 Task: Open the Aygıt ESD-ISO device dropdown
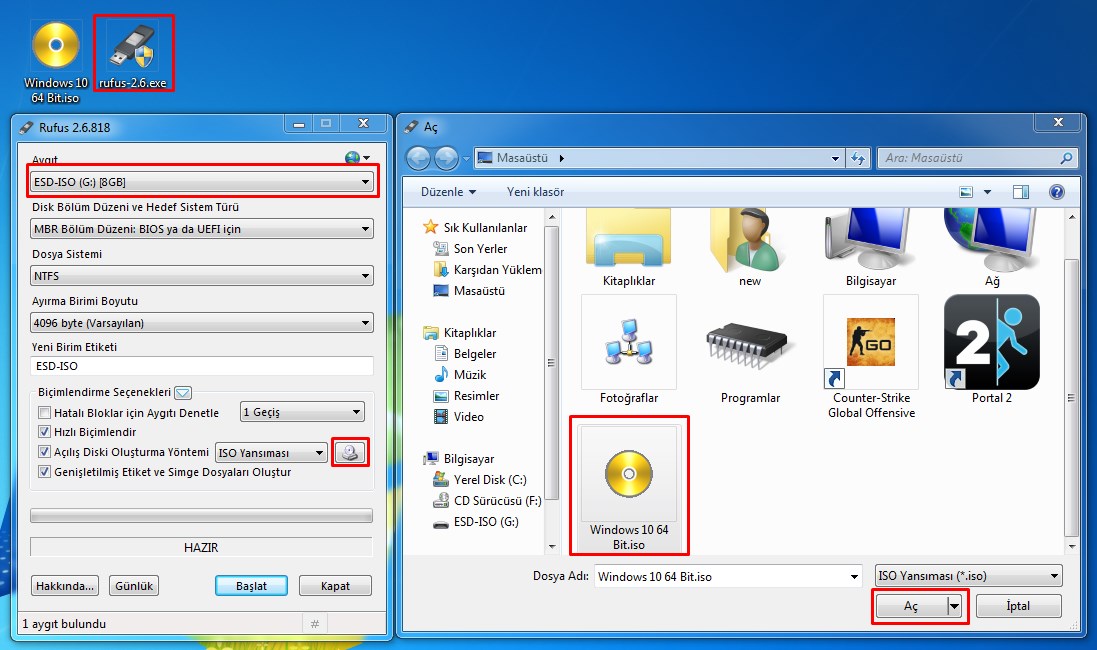(x=203, y=182)
